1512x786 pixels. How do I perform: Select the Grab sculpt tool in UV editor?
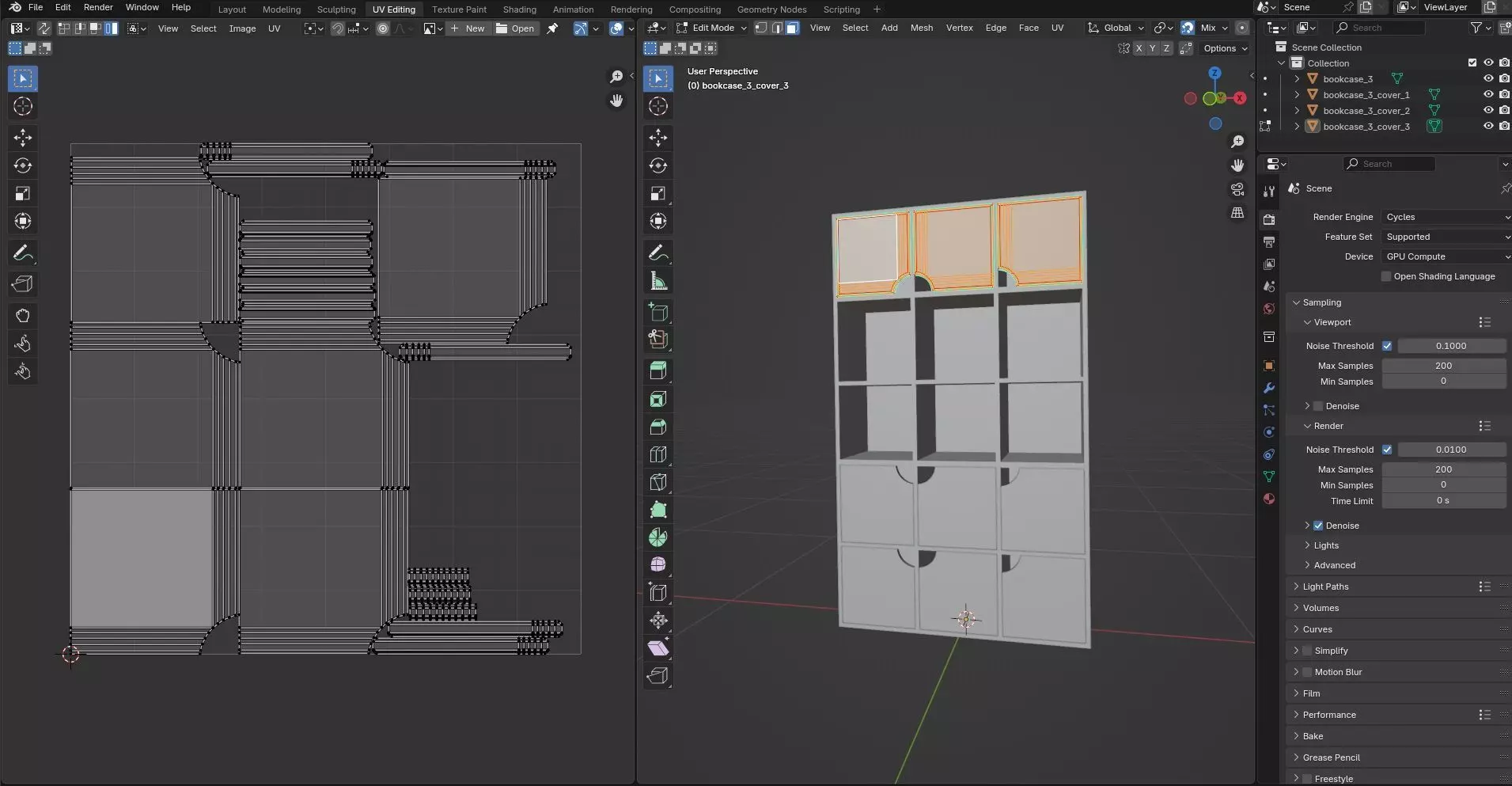click(23, 316)
